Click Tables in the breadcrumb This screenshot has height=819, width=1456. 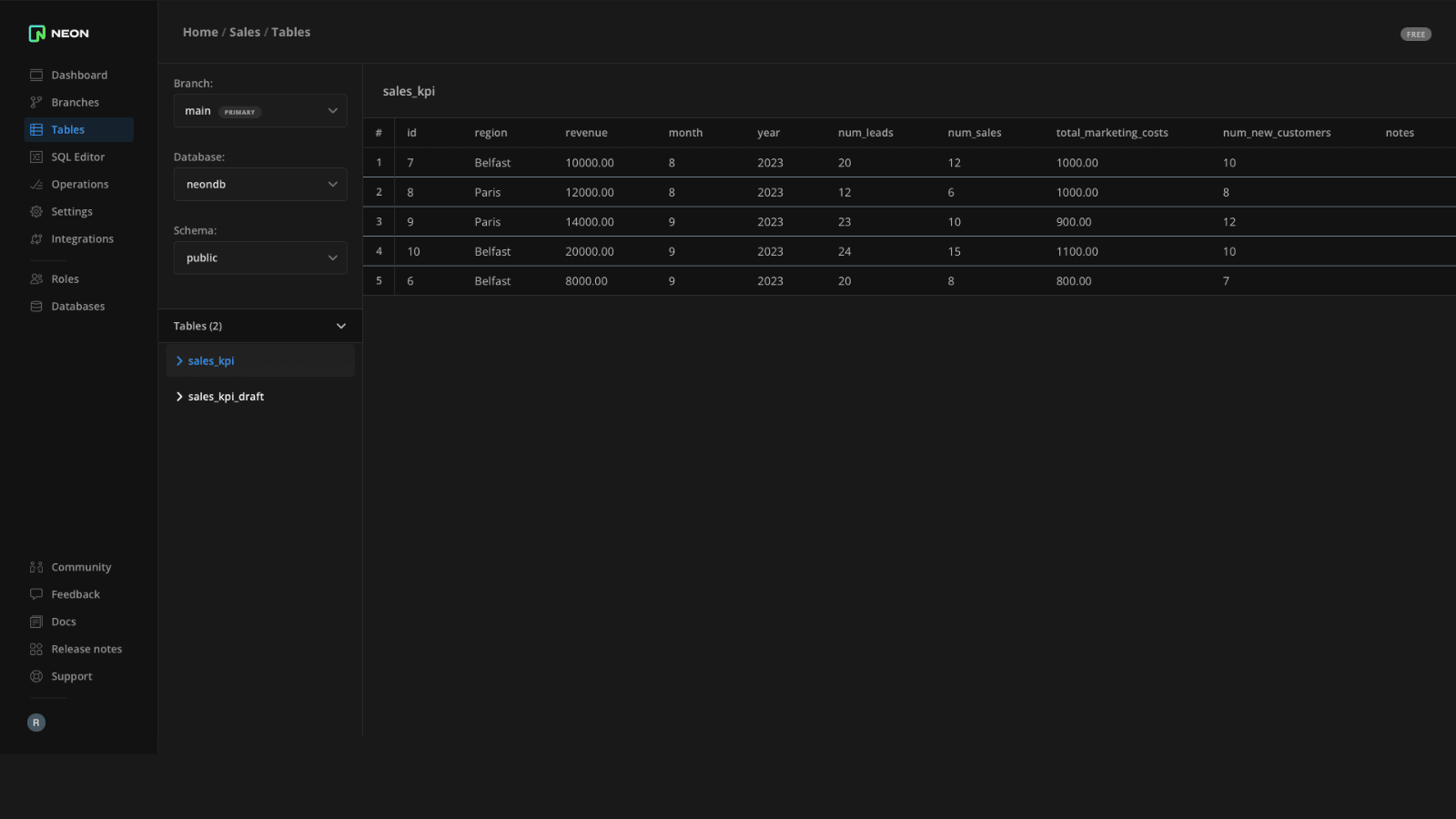click(291, 32)
